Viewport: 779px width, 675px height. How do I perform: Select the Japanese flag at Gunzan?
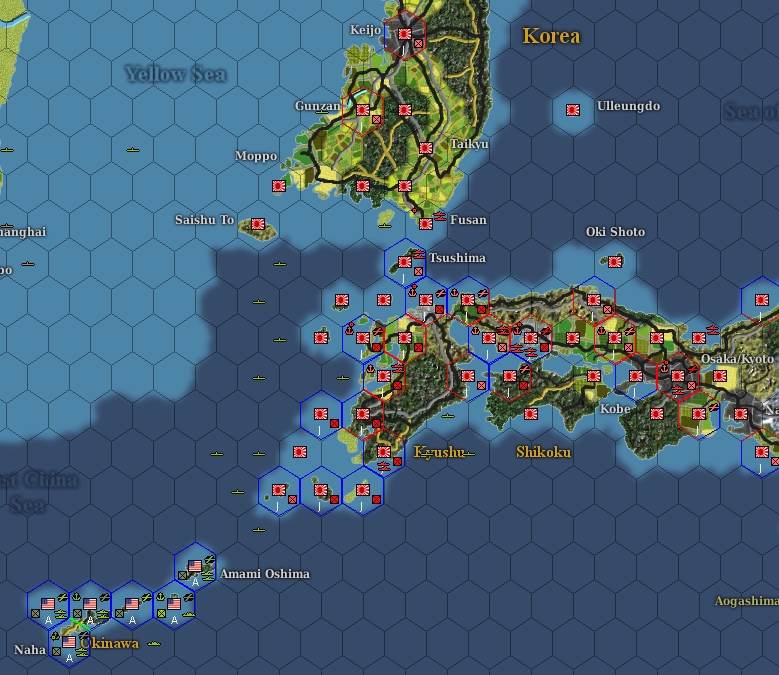[x=363, y=110]
